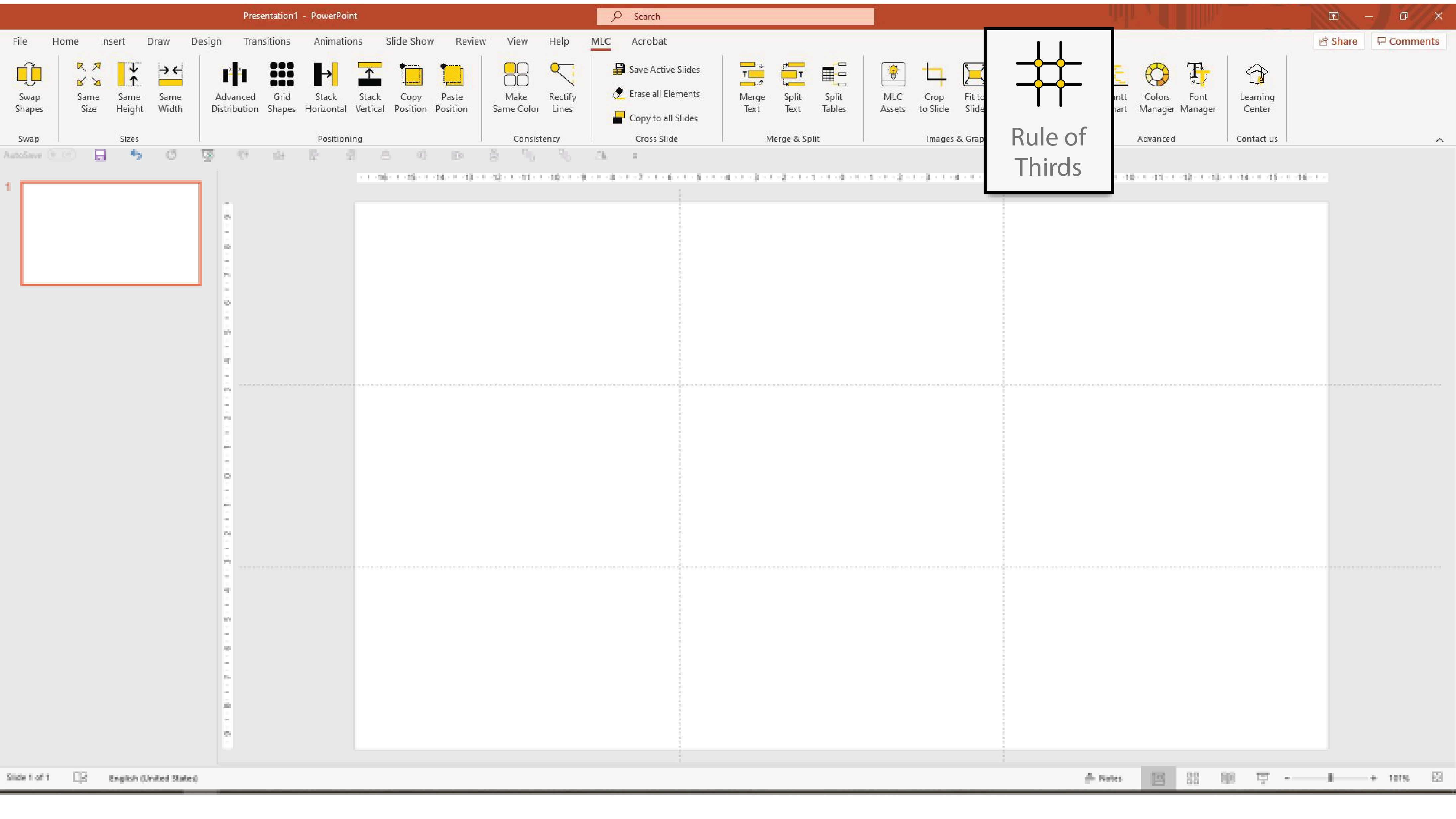Switch to the Acrobat tab
The image size is (1456, 819).
[x=648, y=41]
